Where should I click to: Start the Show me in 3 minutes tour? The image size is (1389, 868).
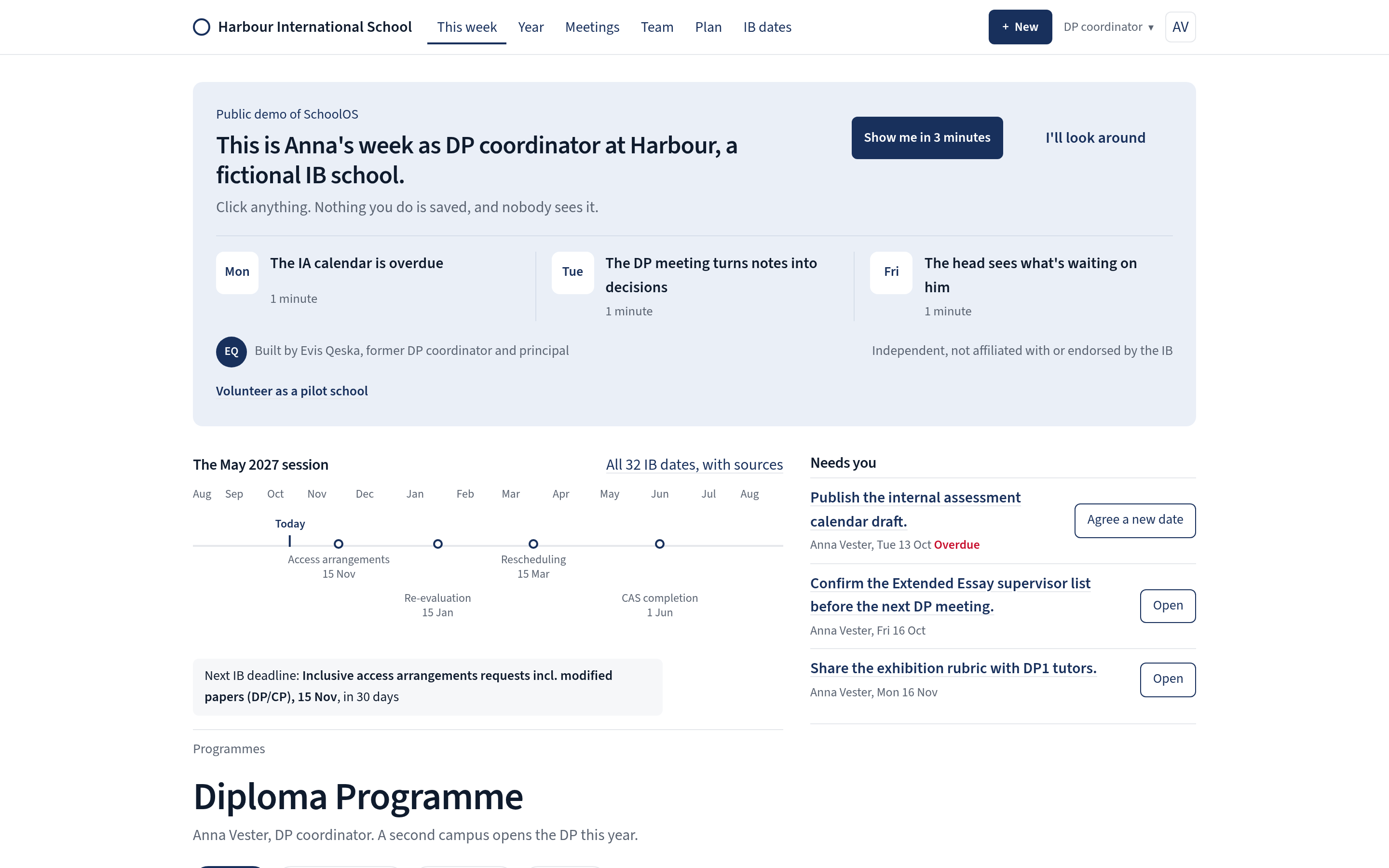(x=927, y=138)
